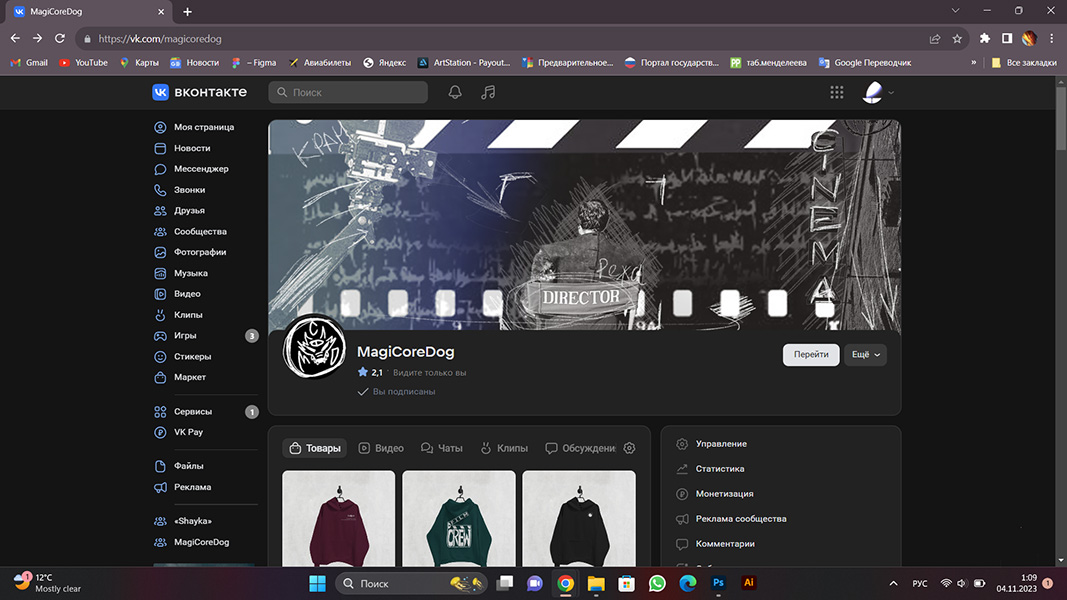Bookmark this page with star icon
This screenshot has height=600, width=1067.
point(957,39)
